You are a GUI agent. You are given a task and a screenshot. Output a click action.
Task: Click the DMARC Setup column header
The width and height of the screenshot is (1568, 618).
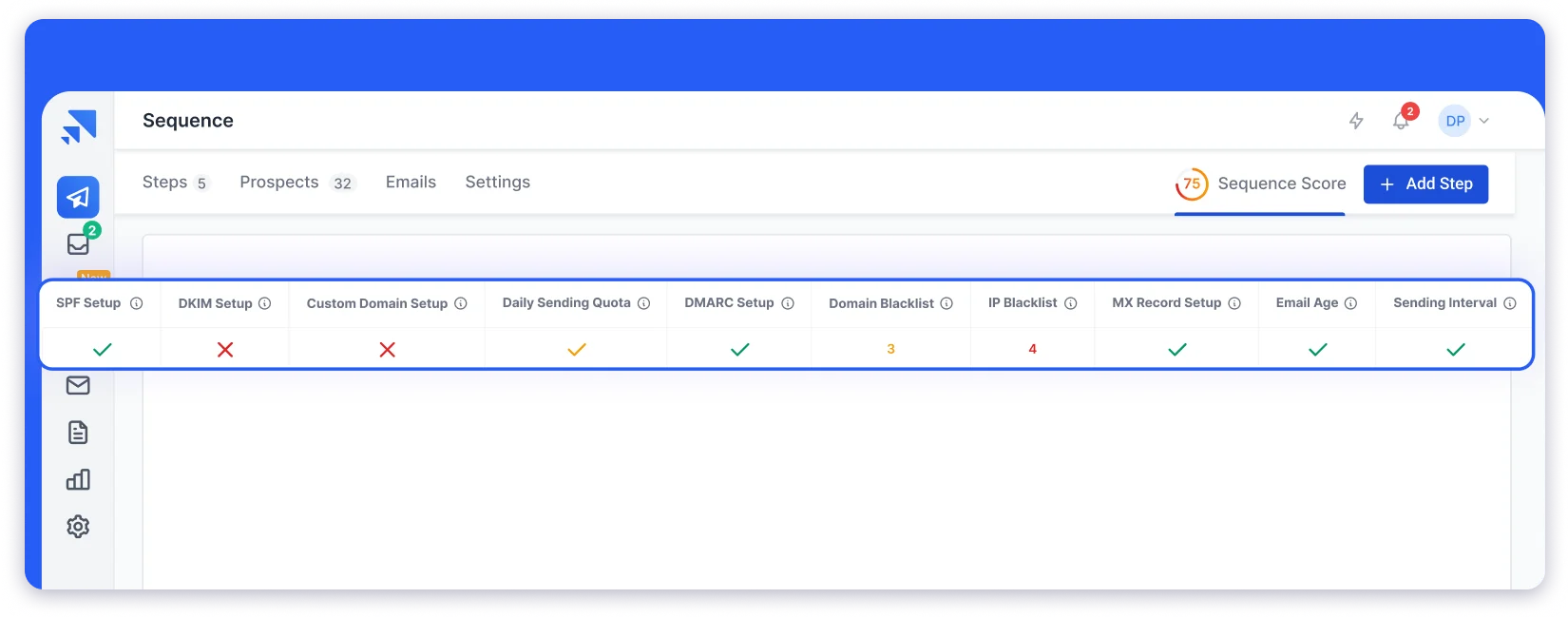tap(729, 303)
